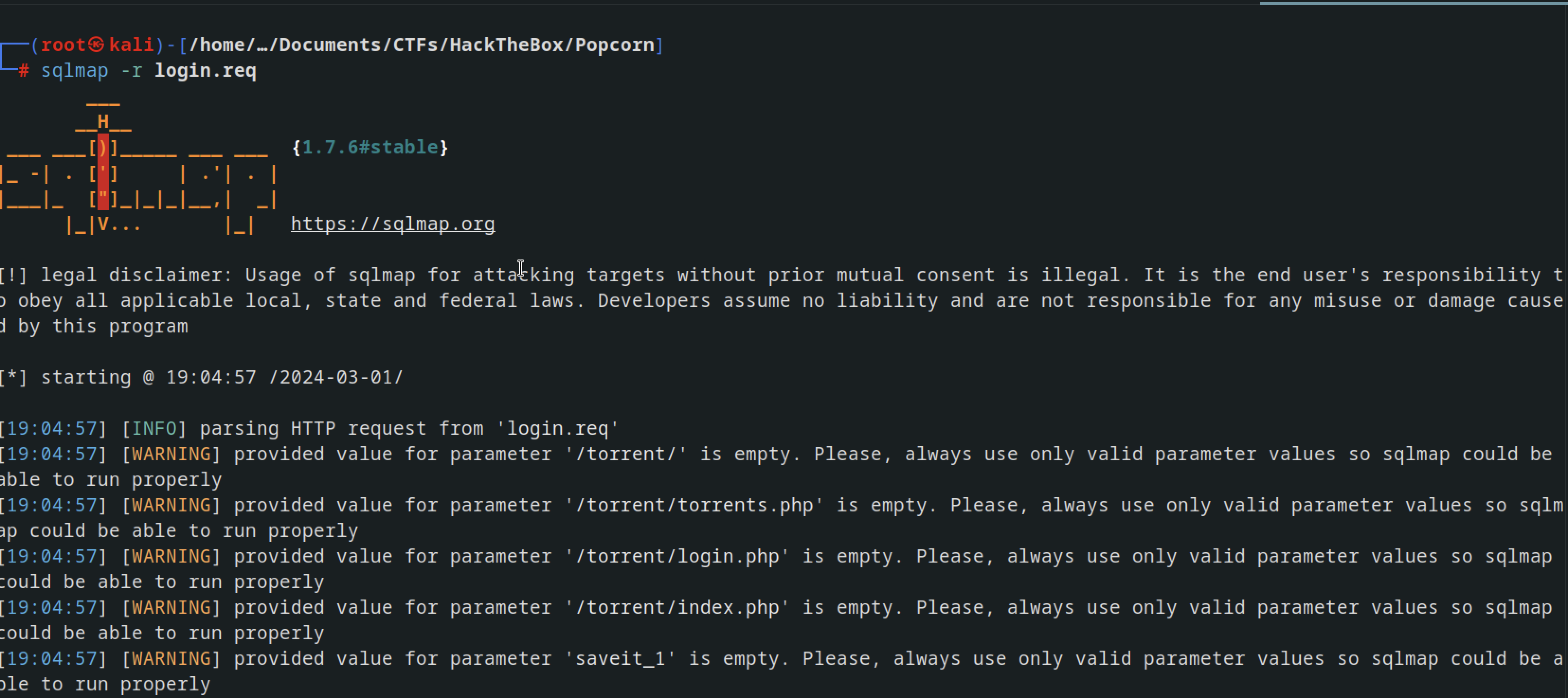Click the red highlighted column of sqlmap logo

click(x=103, y=173)
